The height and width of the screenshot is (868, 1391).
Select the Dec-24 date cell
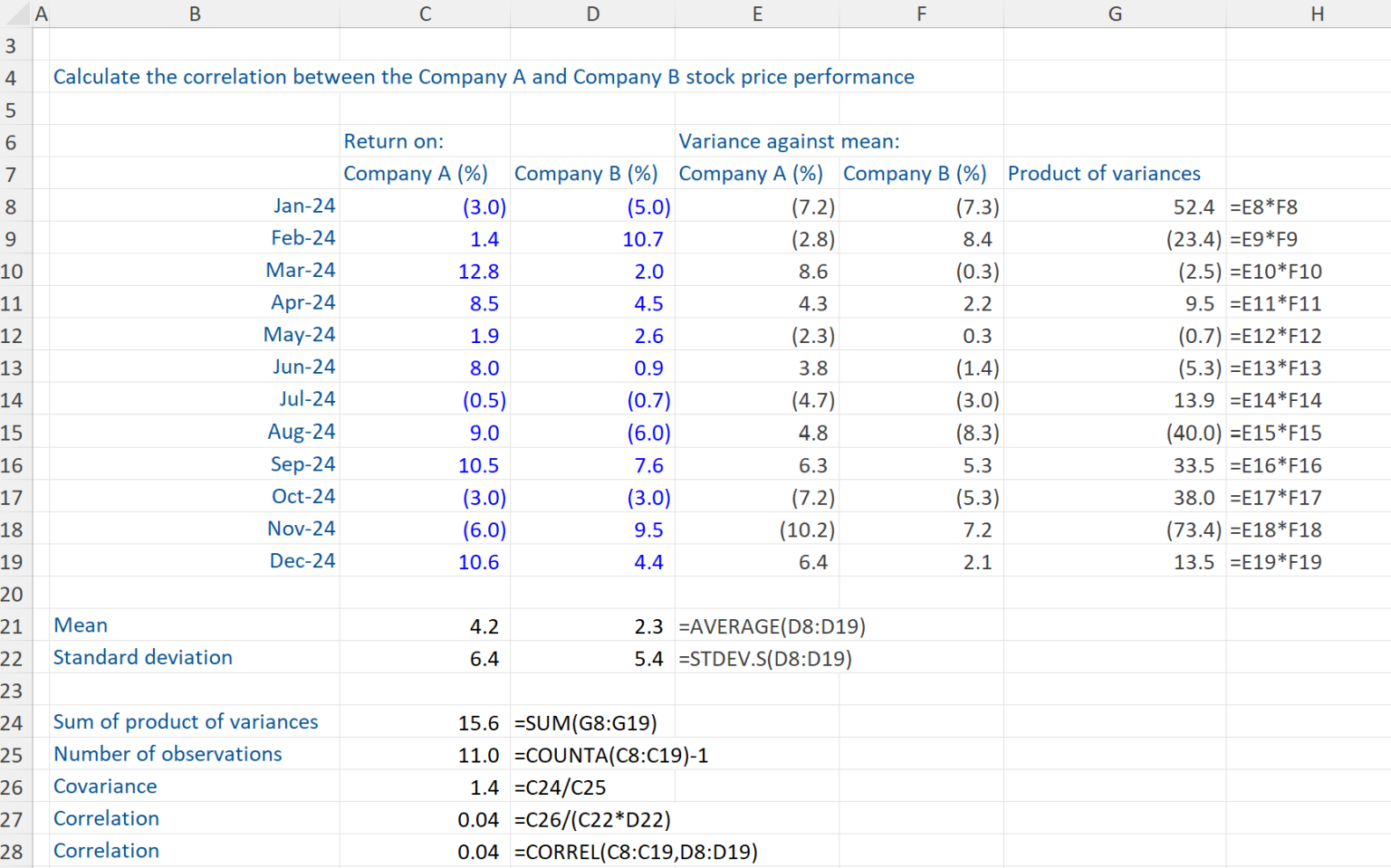pyautogui.click(x=302, y=562)
